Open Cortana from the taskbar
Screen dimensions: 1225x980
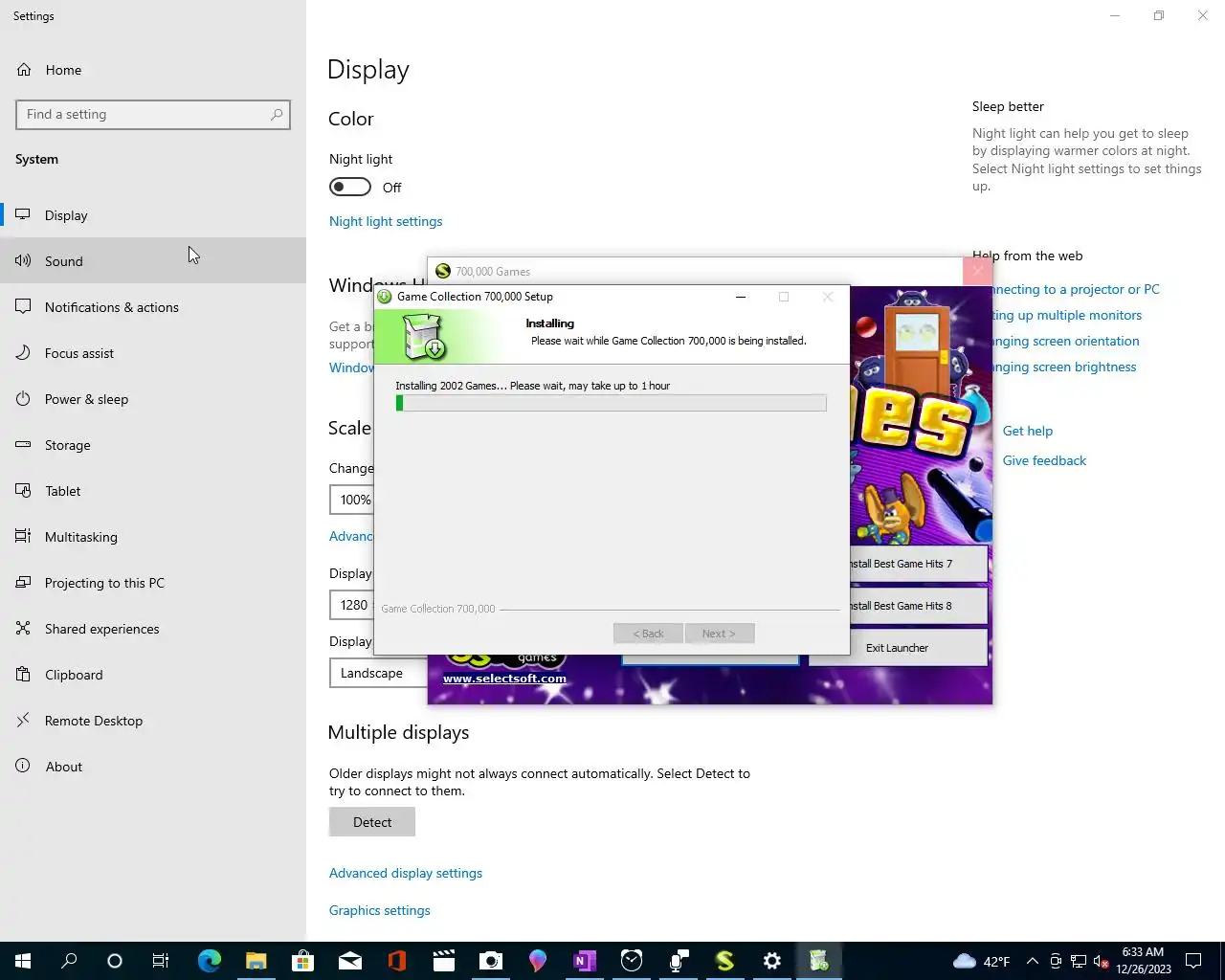(115, 961)
